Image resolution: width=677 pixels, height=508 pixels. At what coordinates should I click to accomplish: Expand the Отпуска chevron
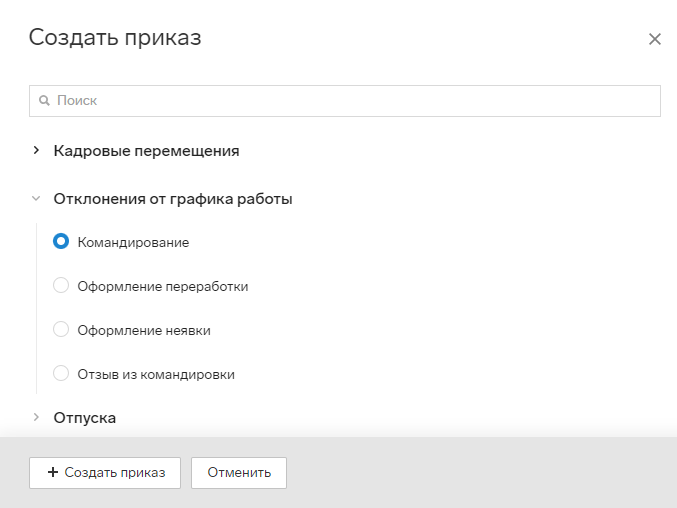[x=36, y=417]
